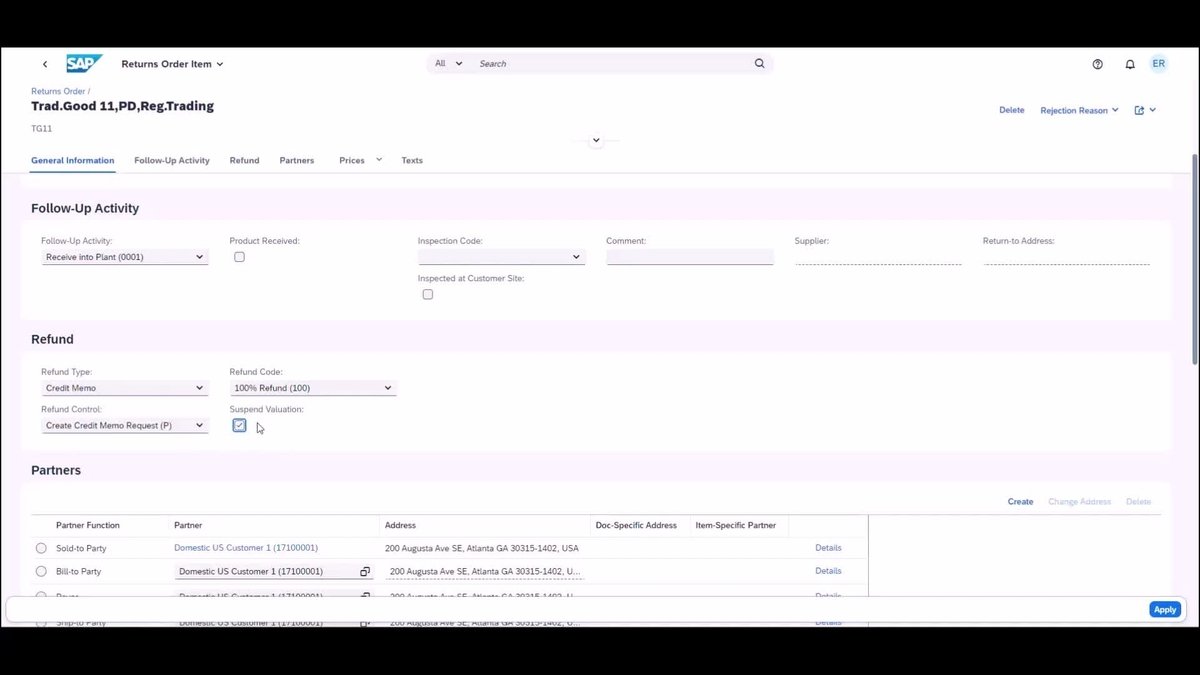Open notifications via the bell icon

coord(1130,63)
